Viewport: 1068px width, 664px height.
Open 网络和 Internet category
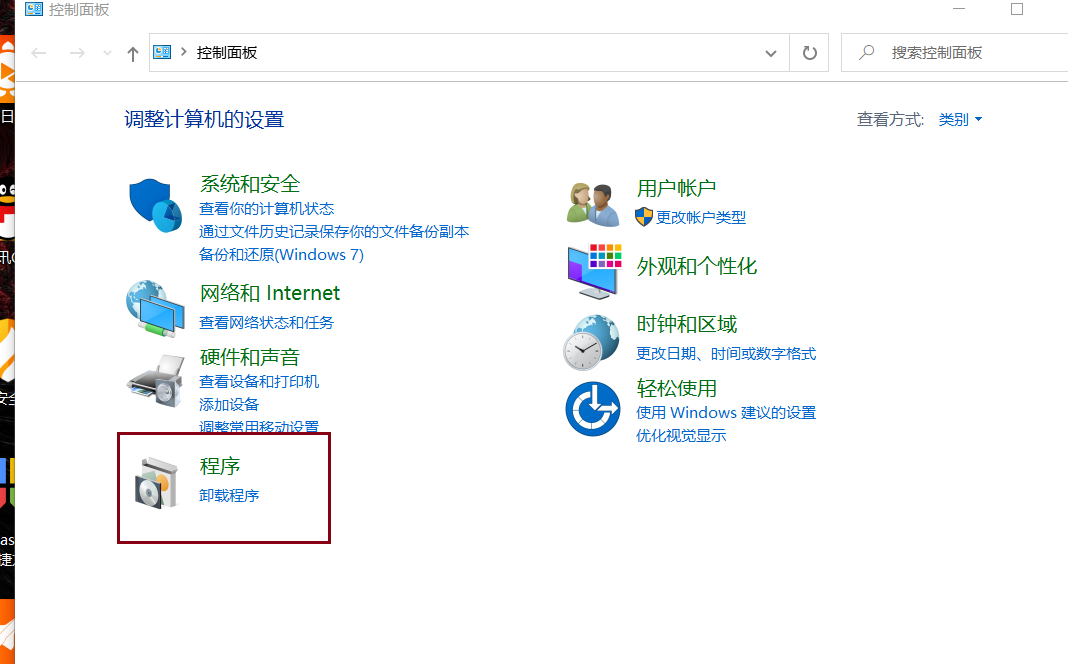click(x=270, y=293)
